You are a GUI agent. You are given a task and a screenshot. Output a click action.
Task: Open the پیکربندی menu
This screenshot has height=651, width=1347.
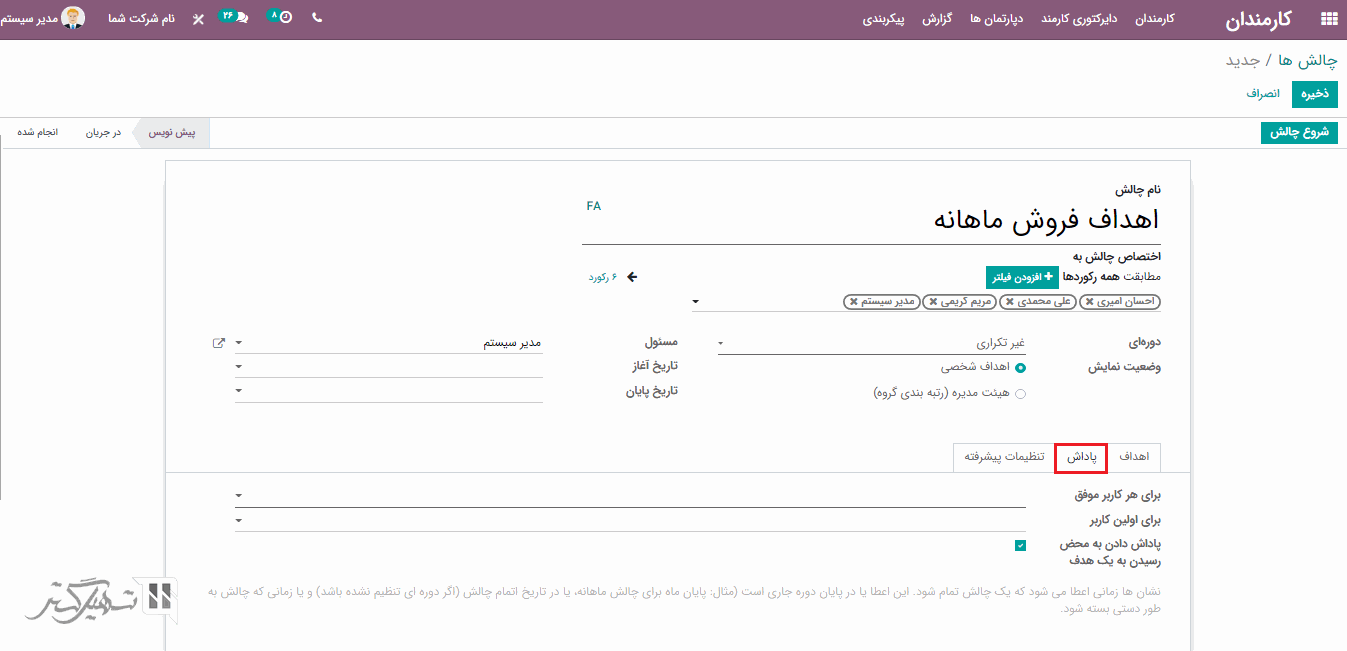[x=884, y=19]
